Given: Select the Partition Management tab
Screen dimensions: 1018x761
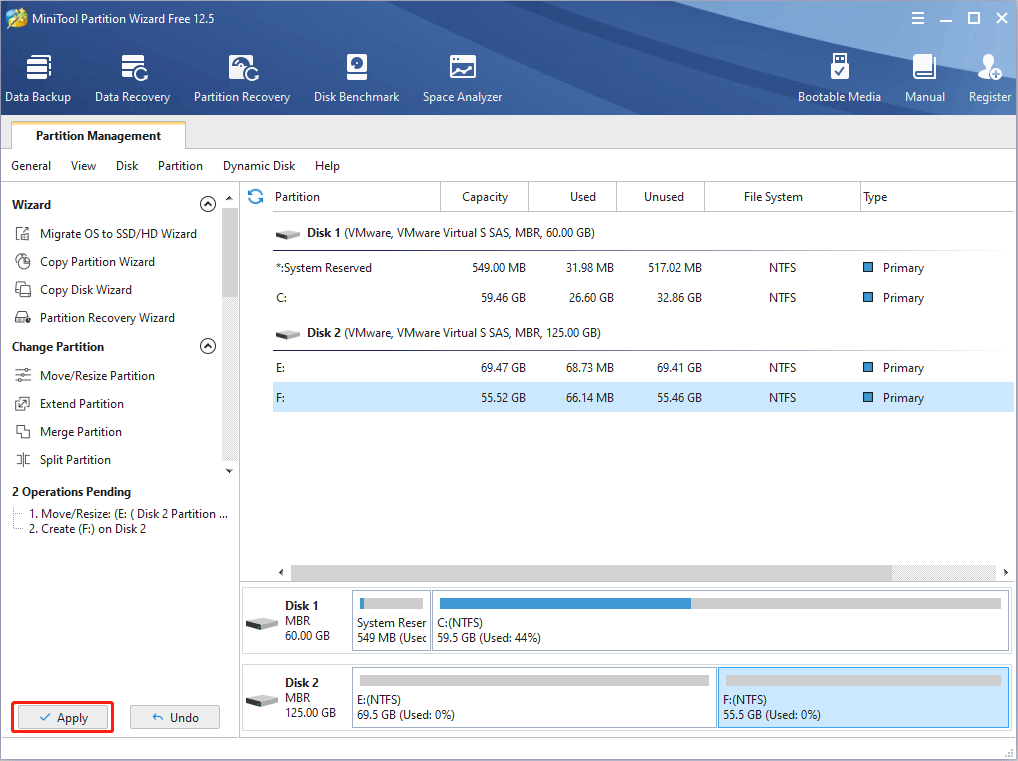Looking at the screenshot, I should click(99, 136).
